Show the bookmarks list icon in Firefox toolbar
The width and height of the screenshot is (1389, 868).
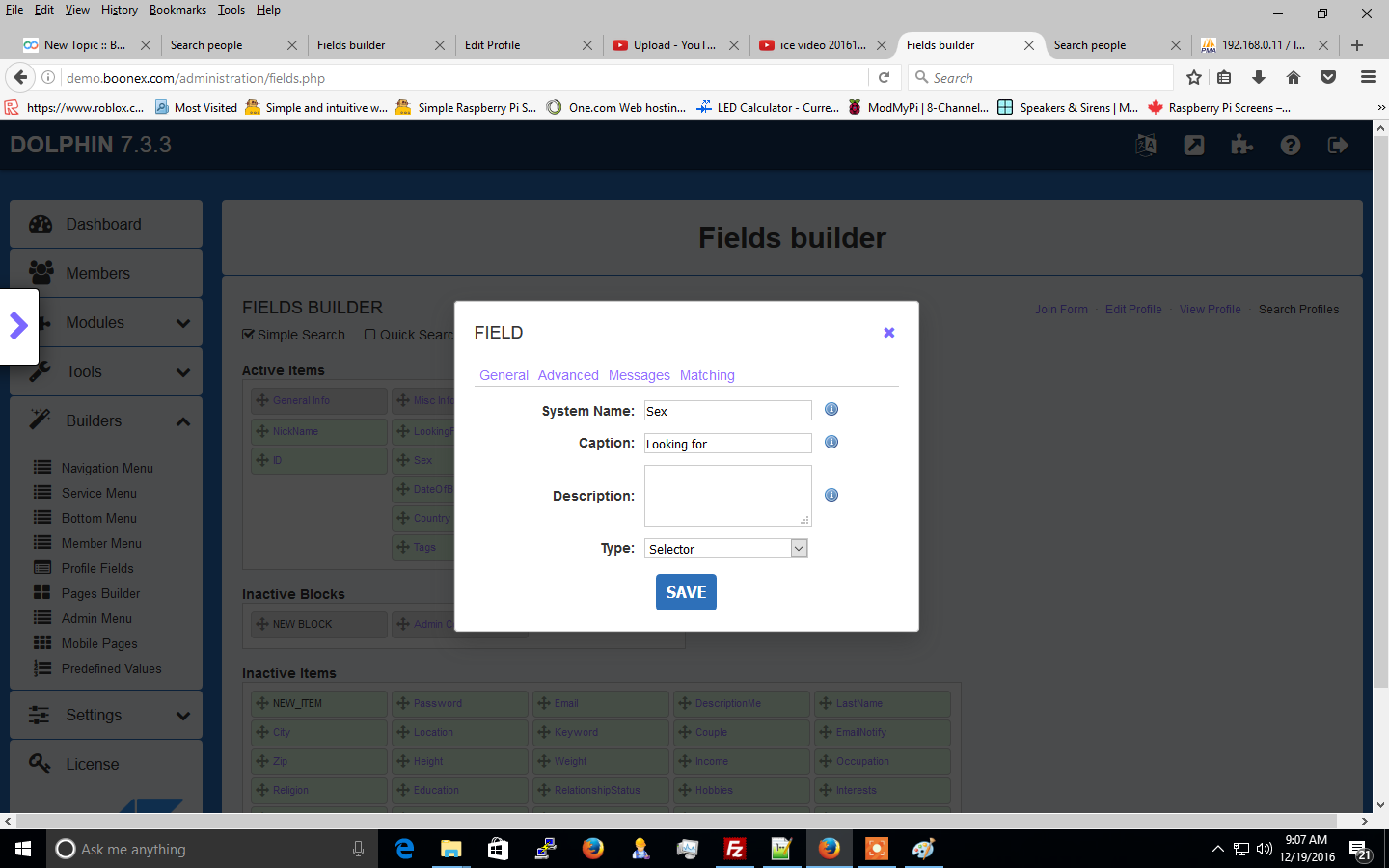coord(1224,77)
